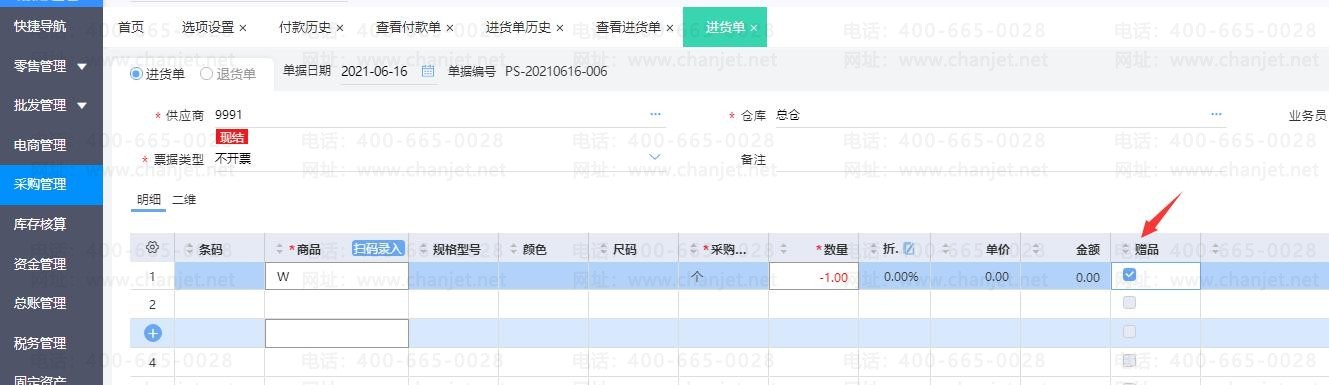Click the 扫码录入 button

(x=378, y=248)
